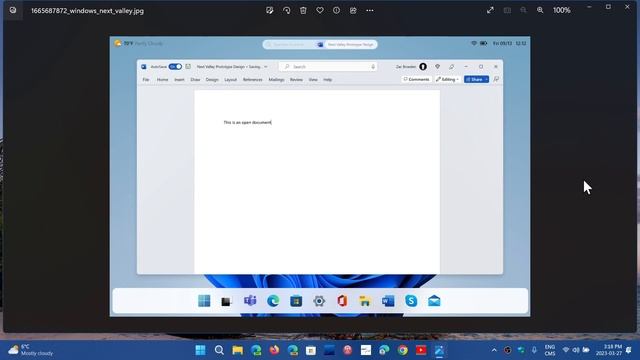Enter full screen with the diagonal arrows icon
This screenshot has width=640, height=360.
click(x=490, y=11)
